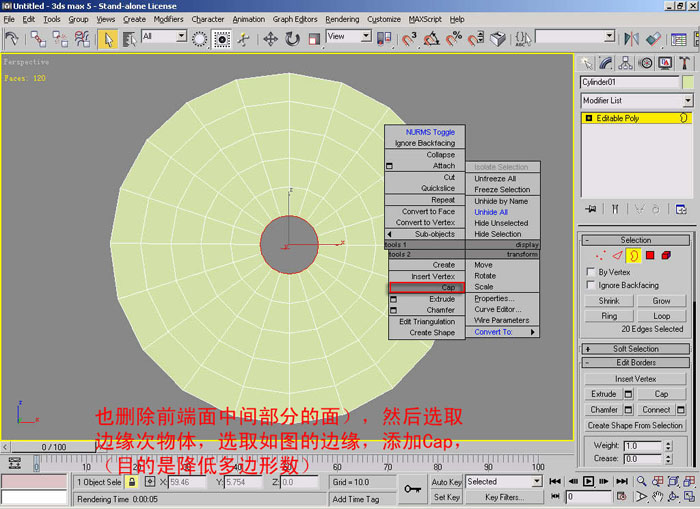Screen dimensions: 700x509
Task: Open Select by Name tool
Action: [x=129, y=39]
